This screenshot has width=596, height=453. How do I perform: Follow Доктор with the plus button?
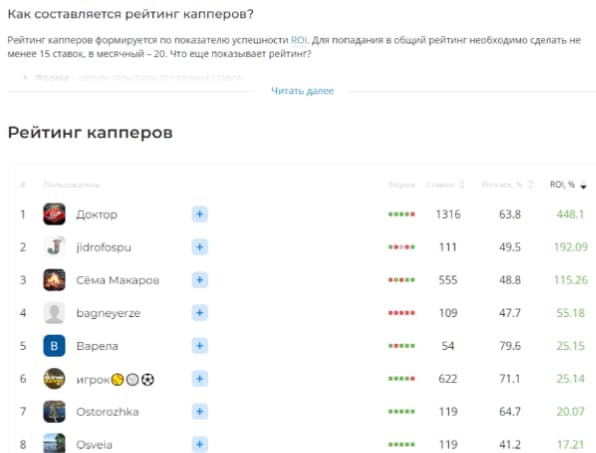pyautogui.click(x=200, y=214)
